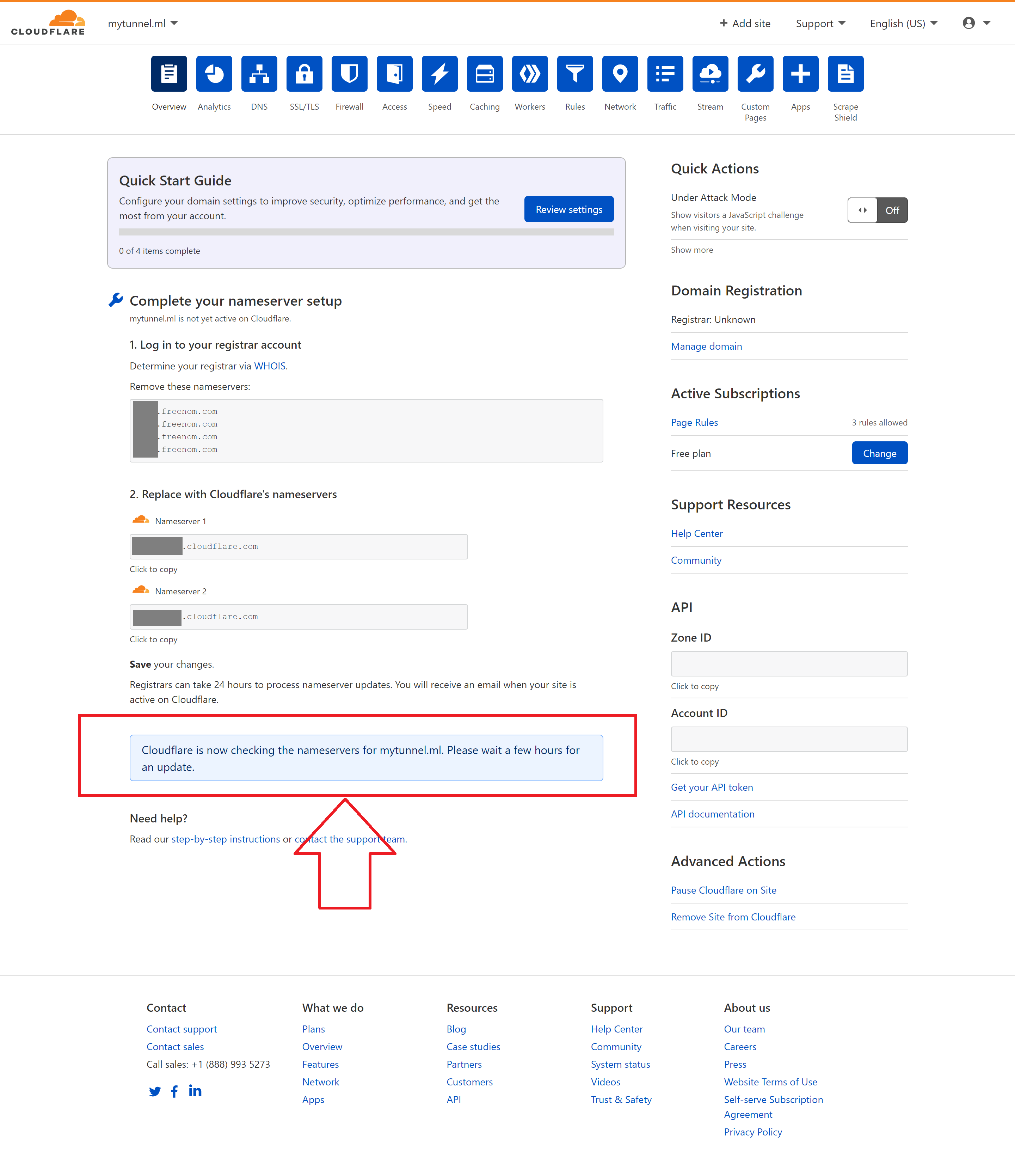Open Community in Support Resources

coord(696,560)
